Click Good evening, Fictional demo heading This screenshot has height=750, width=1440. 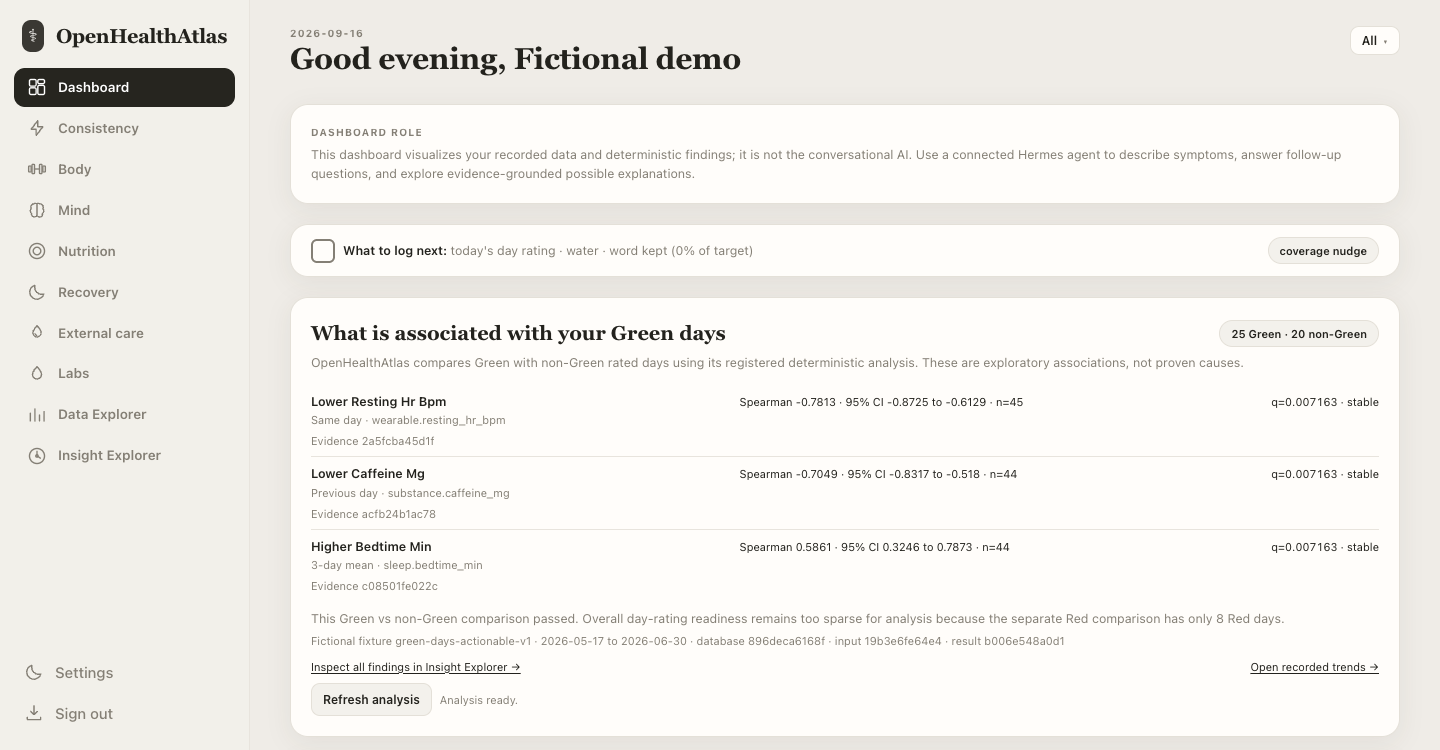click(515, 59)
